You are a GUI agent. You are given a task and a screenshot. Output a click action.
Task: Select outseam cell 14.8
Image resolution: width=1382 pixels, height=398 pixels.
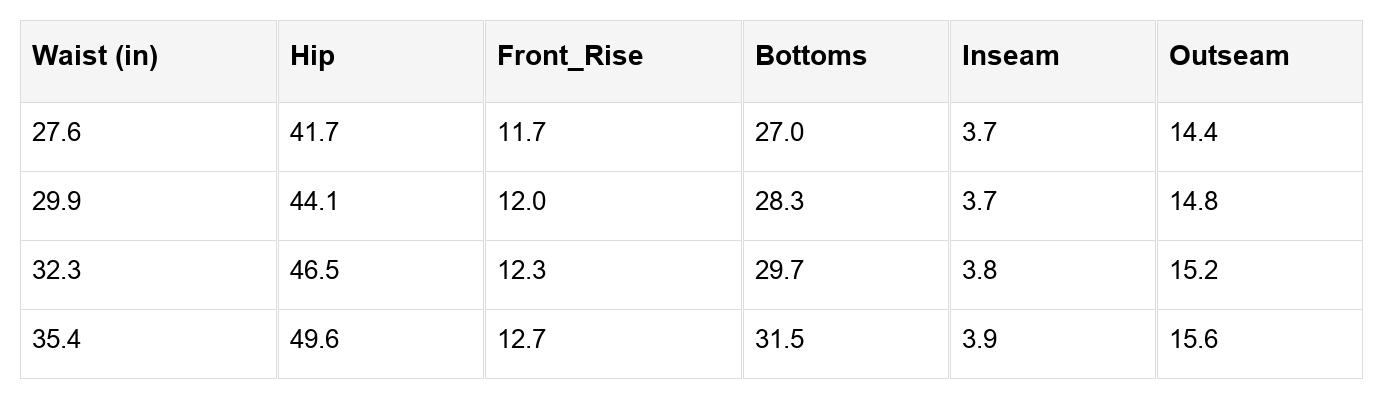click(x=1260, y=206)
